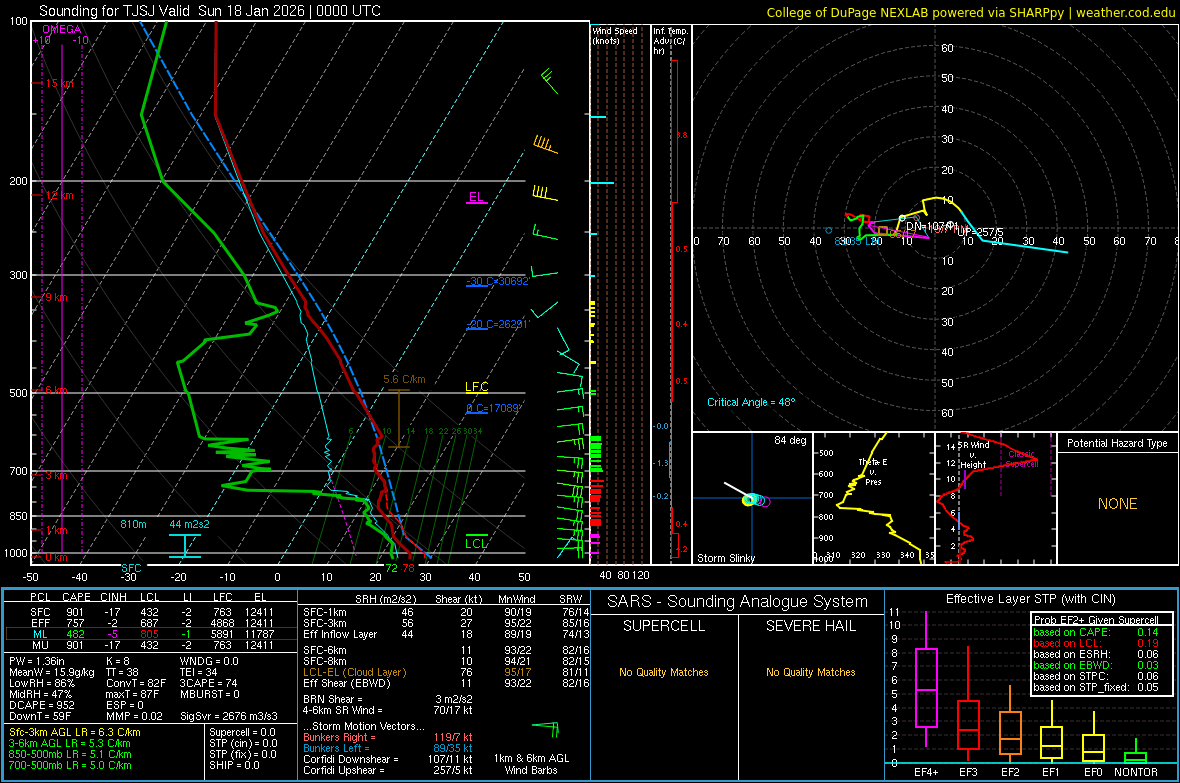1180x783 pixels.
Task: Click the 44 m2s2 helicity label
Action: click(190, 524)
